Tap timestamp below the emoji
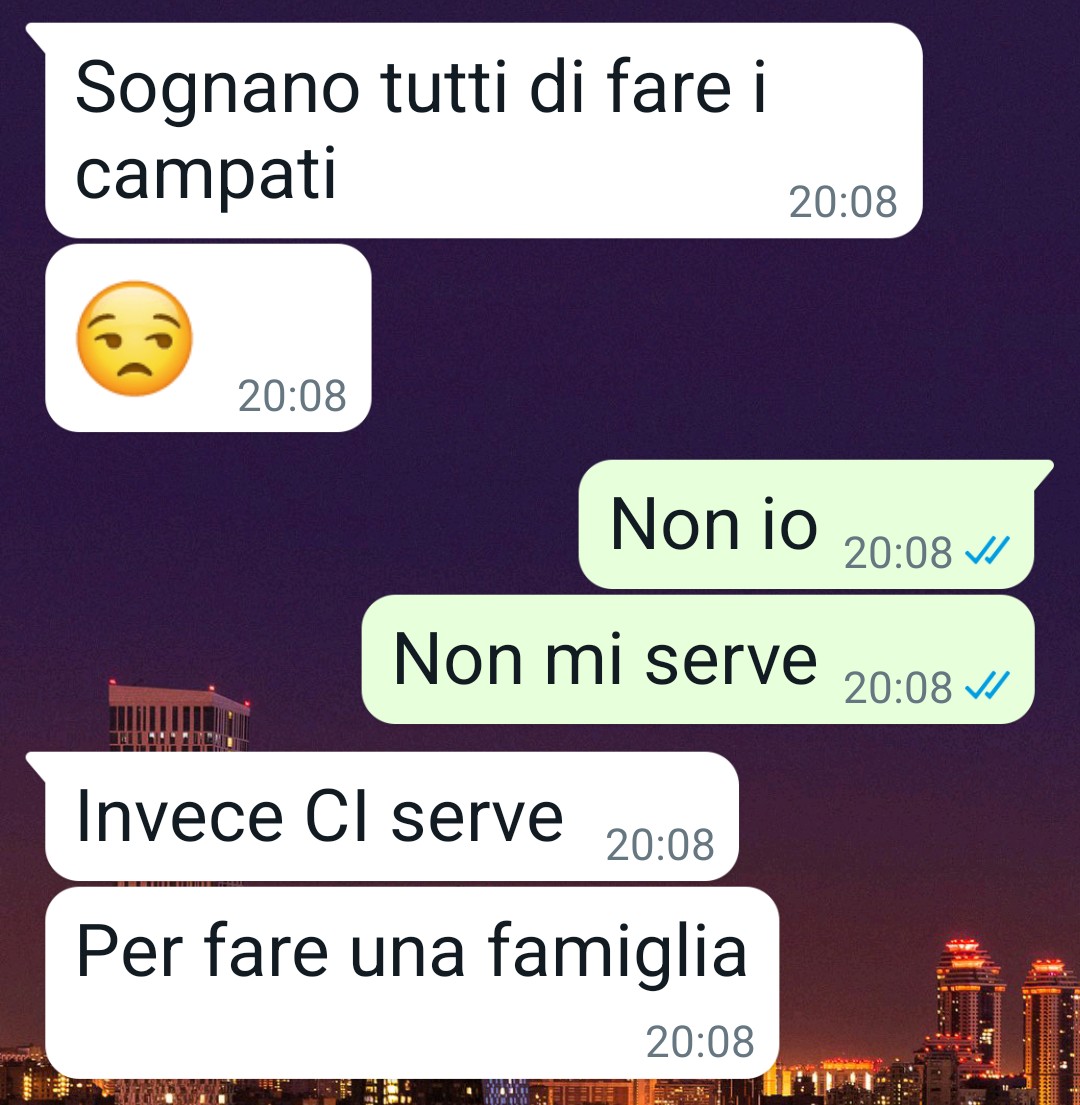This screenshot has height=1105, width=1080. [x=292, y=396]
